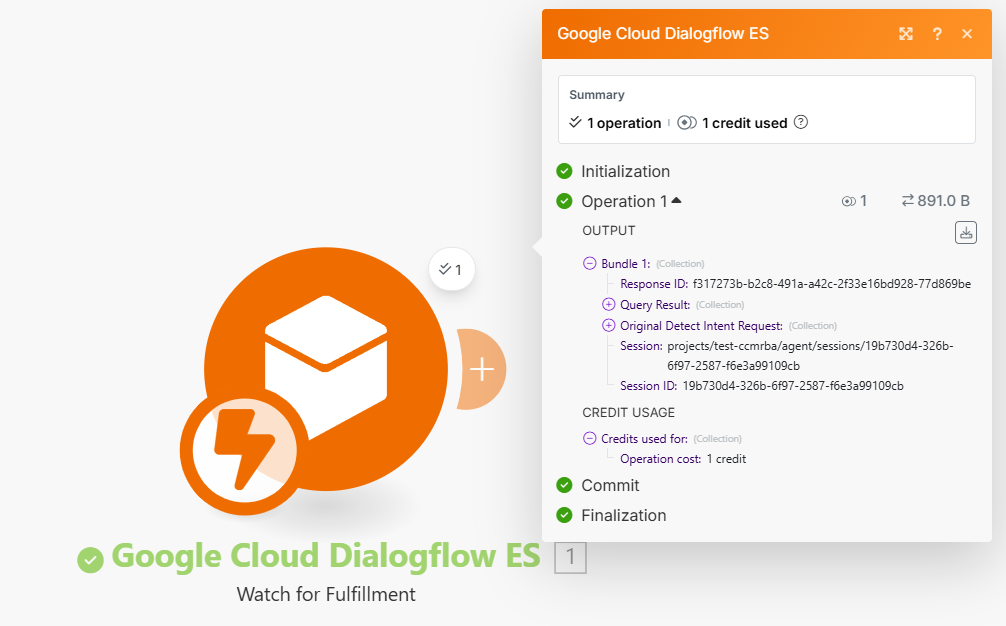Screen dimensions: 1006x626
Task: Select the Finalization step
Action: 623,515
